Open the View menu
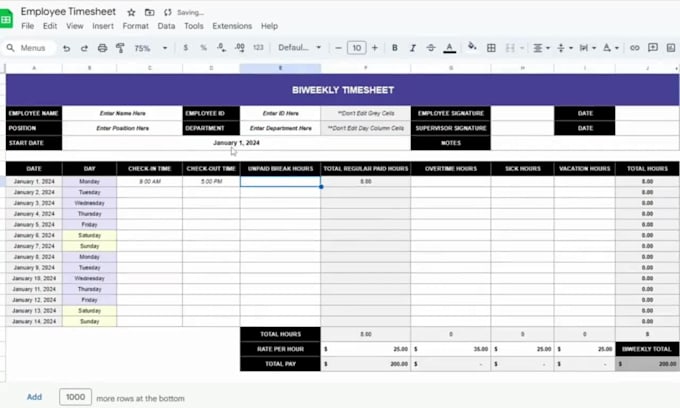The image size is (680, 408). 75,26
